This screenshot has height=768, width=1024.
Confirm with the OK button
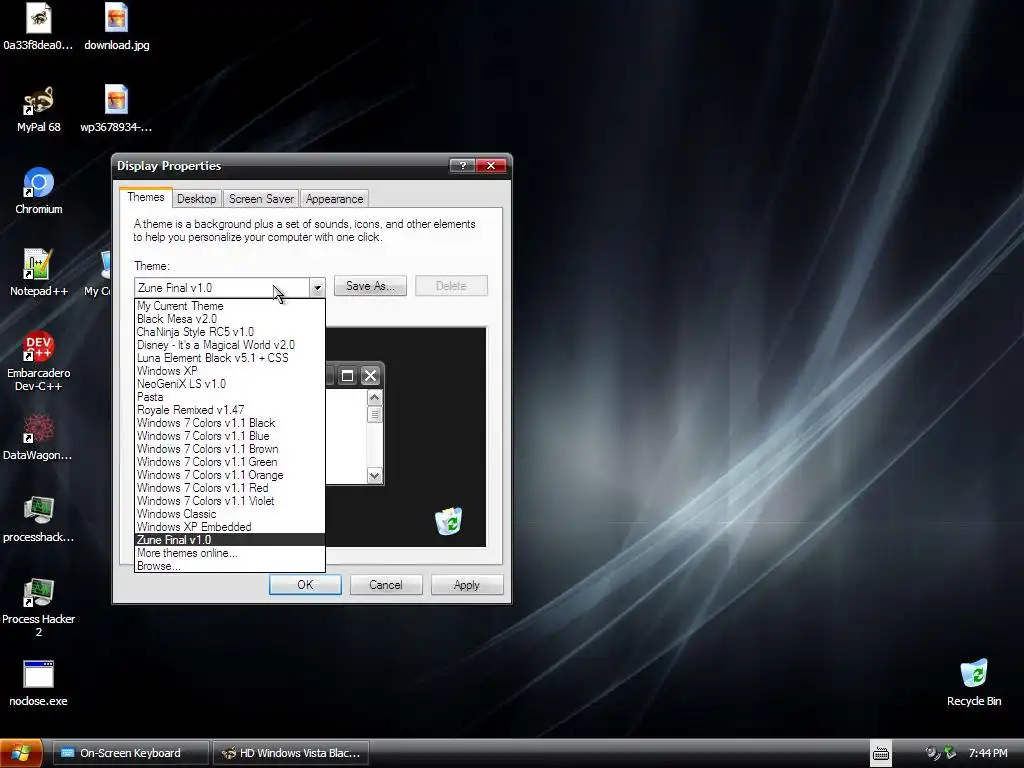305,584
